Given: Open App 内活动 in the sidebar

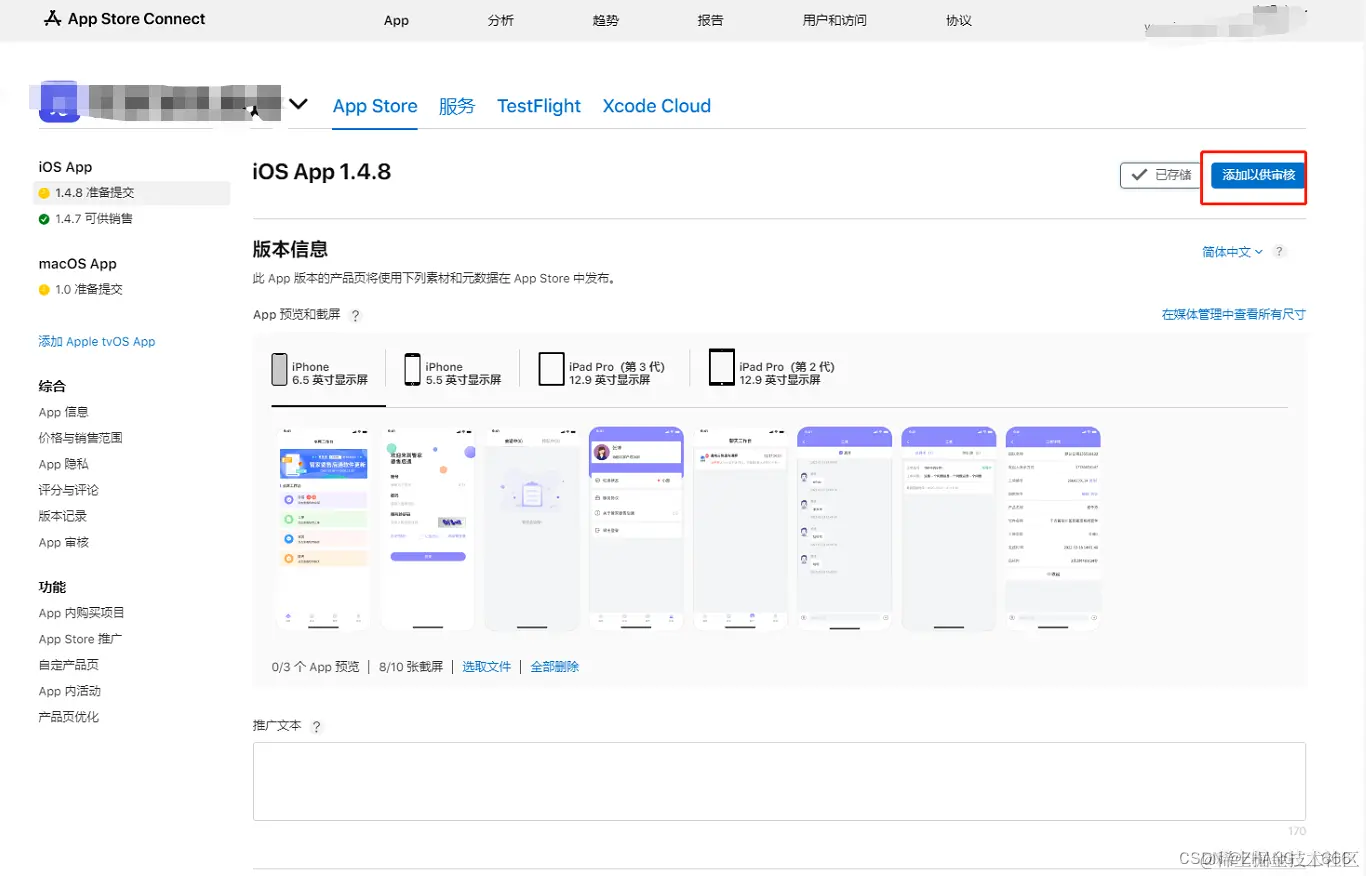Looking at the screenshot, I should pos(69,691).
